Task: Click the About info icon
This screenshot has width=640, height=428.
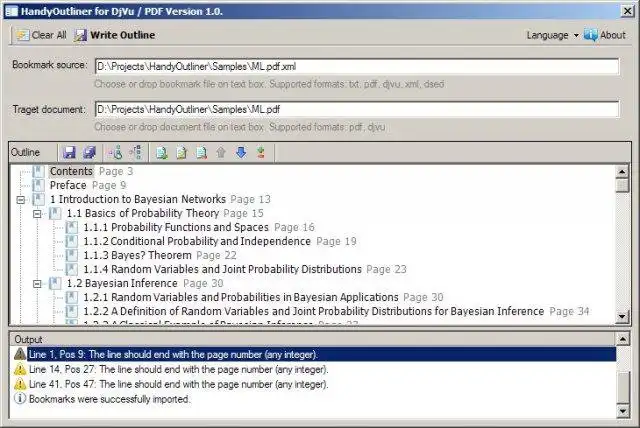Action: (590, 35)
